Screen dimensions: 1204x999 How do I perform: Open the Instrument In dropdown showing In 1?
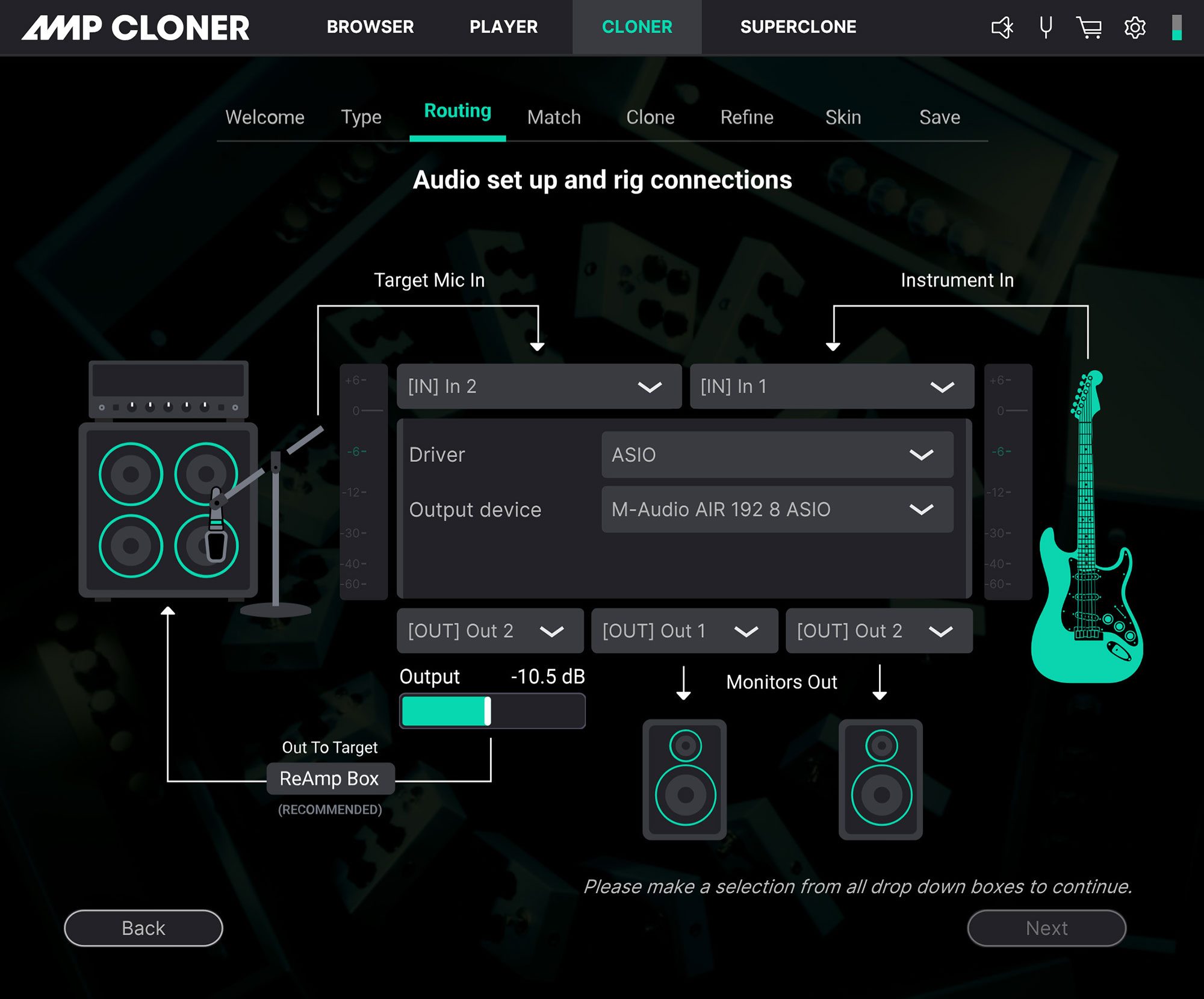(832, 387)
